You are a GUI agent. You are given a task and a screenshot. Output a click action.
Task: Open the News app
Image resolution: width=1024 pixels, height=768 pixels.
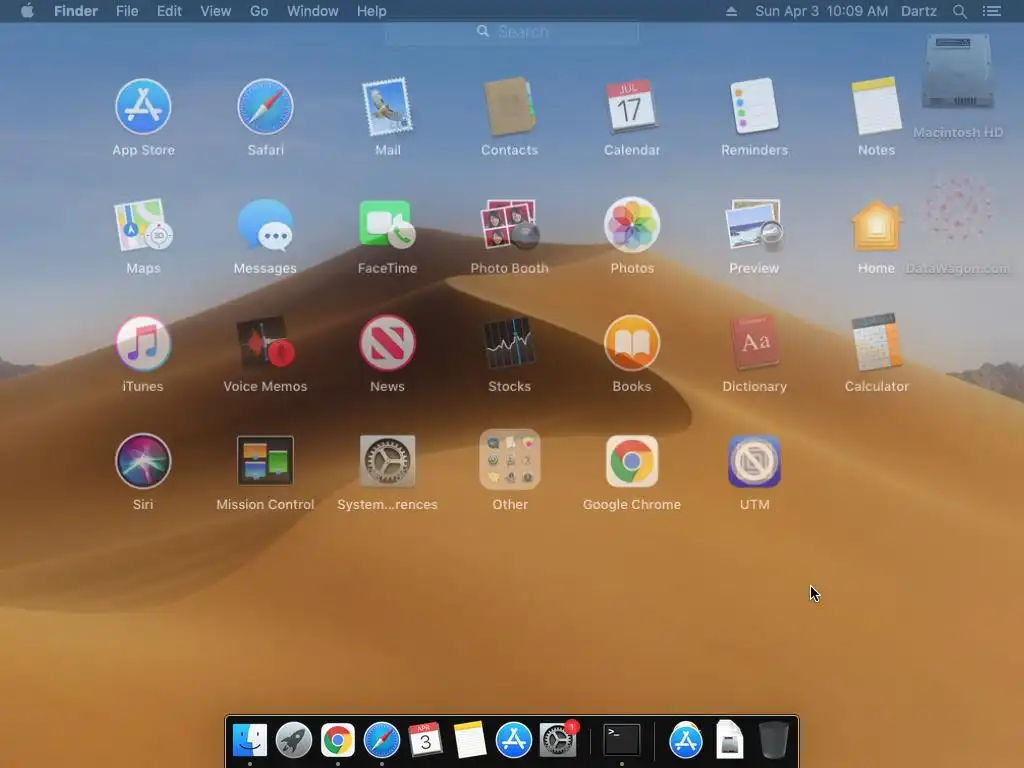[x=387, y=343]
